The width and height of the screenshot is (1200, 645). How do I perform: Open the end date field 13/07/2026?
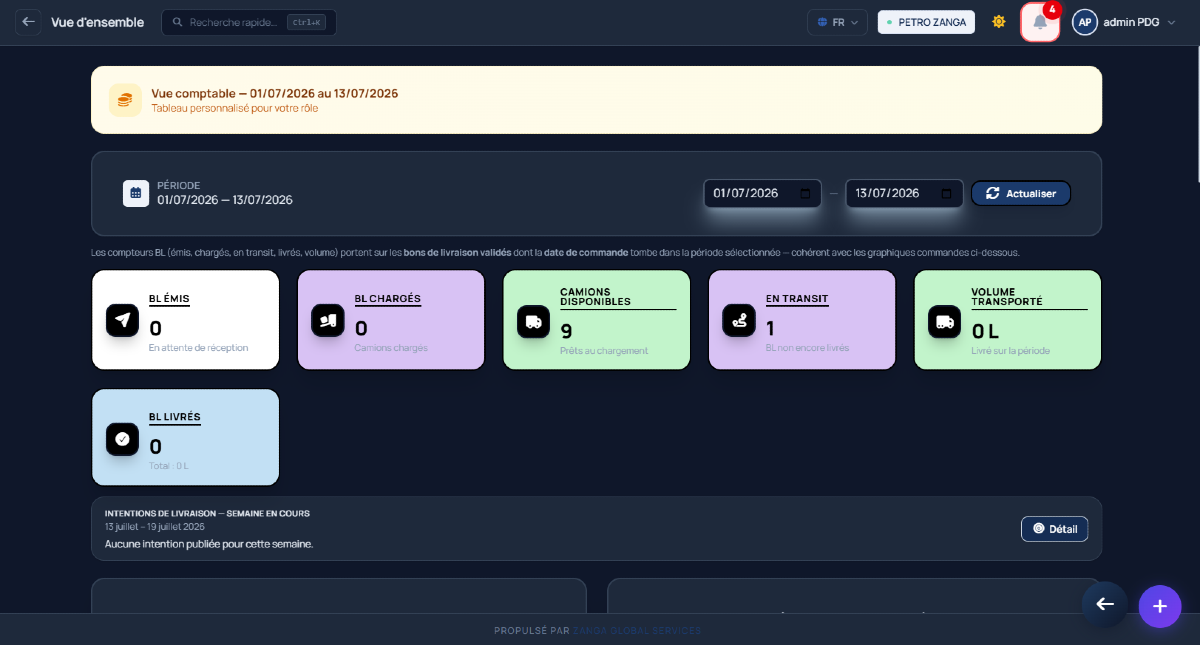pyautogui.click(x=904, y=193)
